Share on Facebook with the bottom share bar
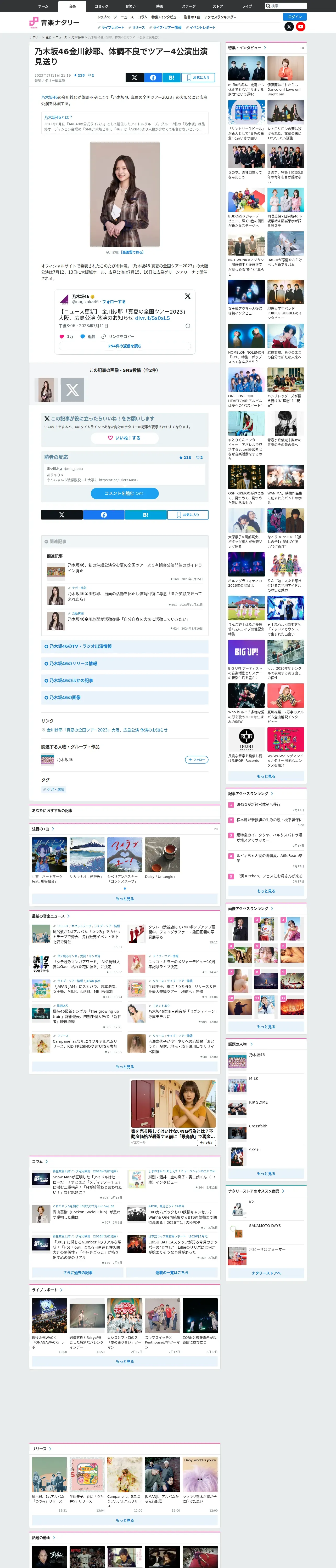The height and width of the screenshot is (1568, 336). (104, 515)
